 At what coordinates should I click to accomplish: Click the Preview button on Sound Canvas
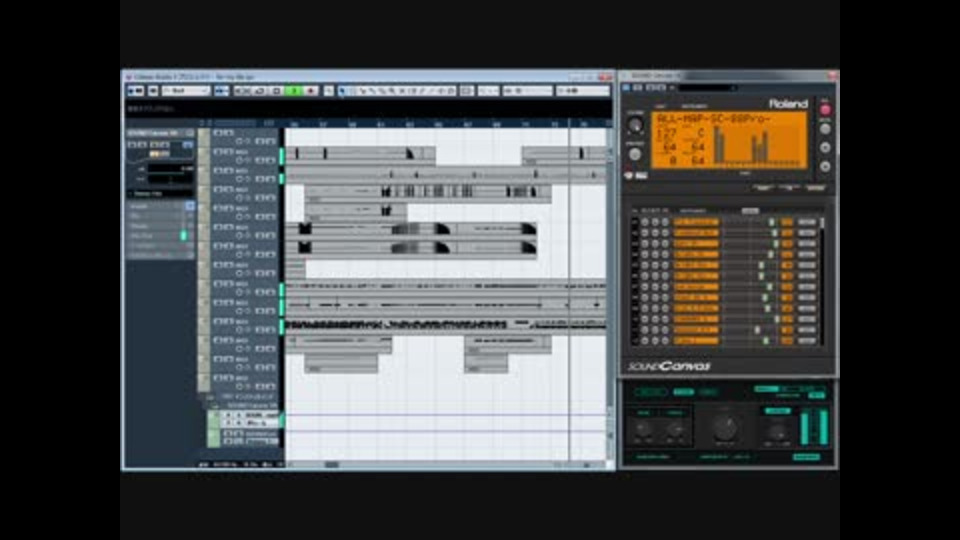tap(635, 154)
